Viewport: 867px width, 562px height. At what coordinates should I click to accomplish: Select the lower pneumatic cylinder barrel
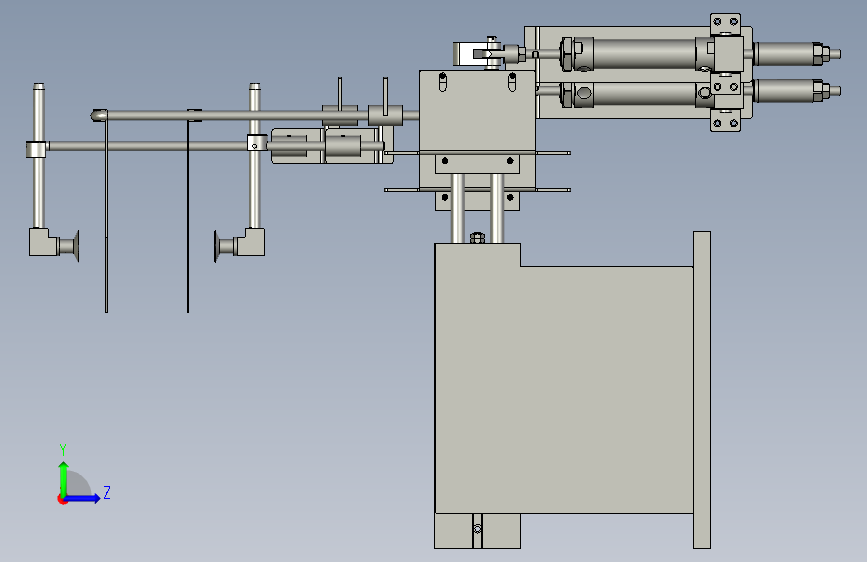click(644, 94)
